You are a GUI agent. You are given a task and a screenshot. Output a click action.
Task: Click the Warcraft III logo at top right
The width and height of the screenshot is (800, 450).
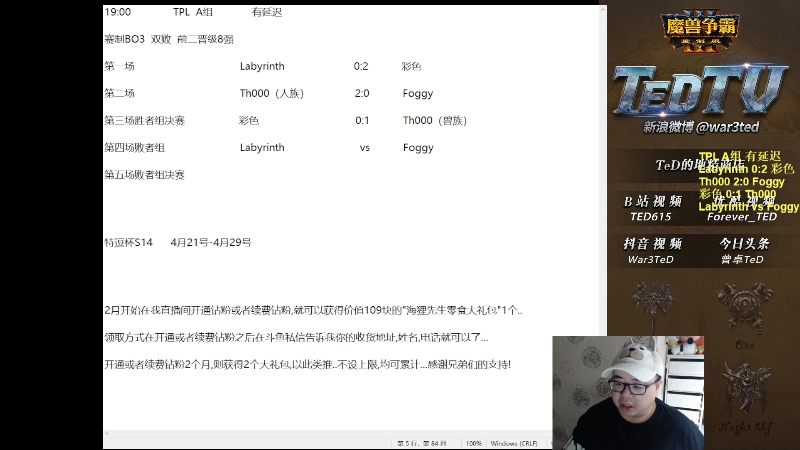pos(700,31)
